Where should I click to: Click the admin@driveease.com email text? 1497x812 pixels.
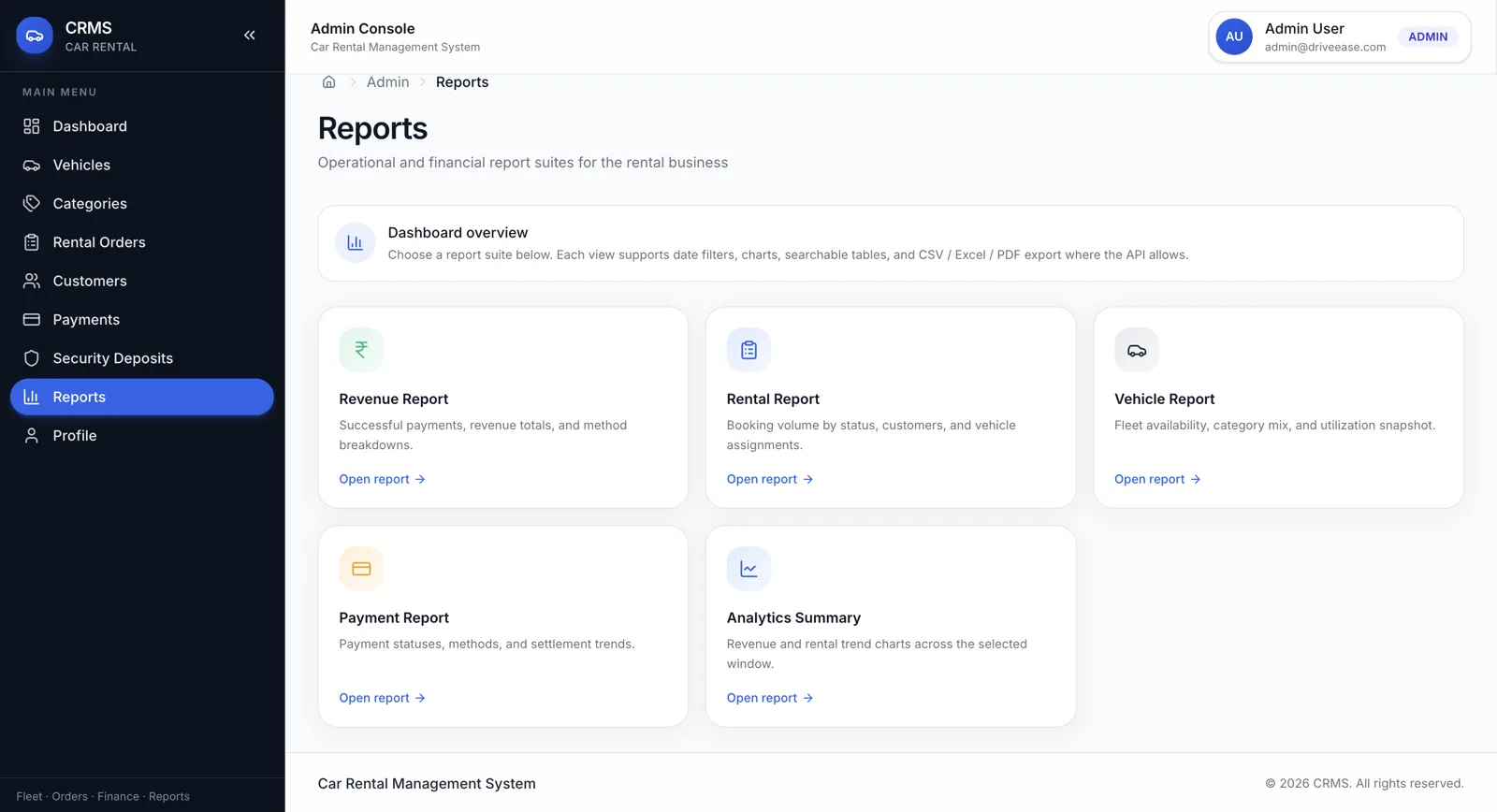pos(1325,47)
